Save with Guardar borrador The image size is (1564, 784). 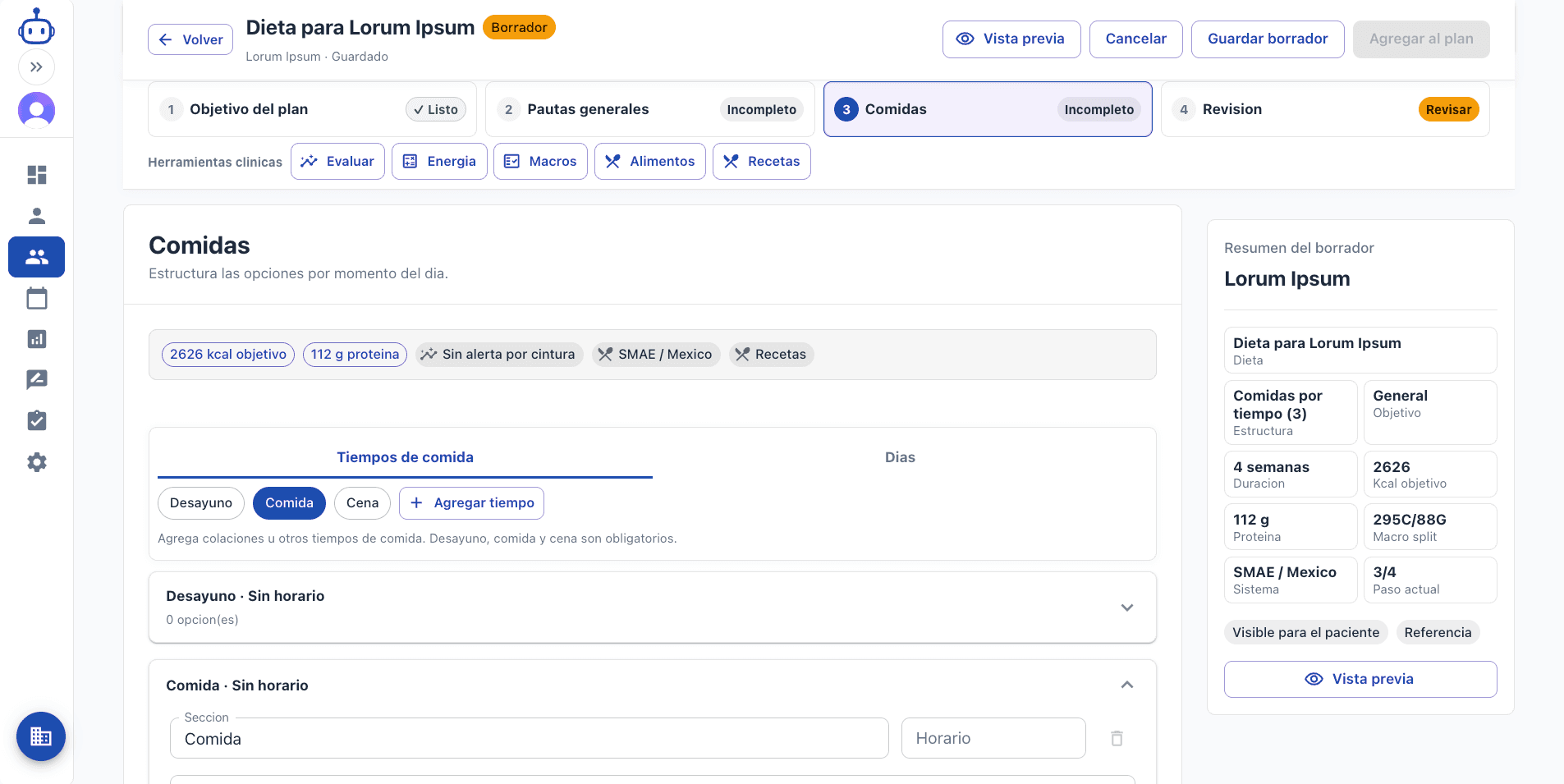pos(1268,39)
